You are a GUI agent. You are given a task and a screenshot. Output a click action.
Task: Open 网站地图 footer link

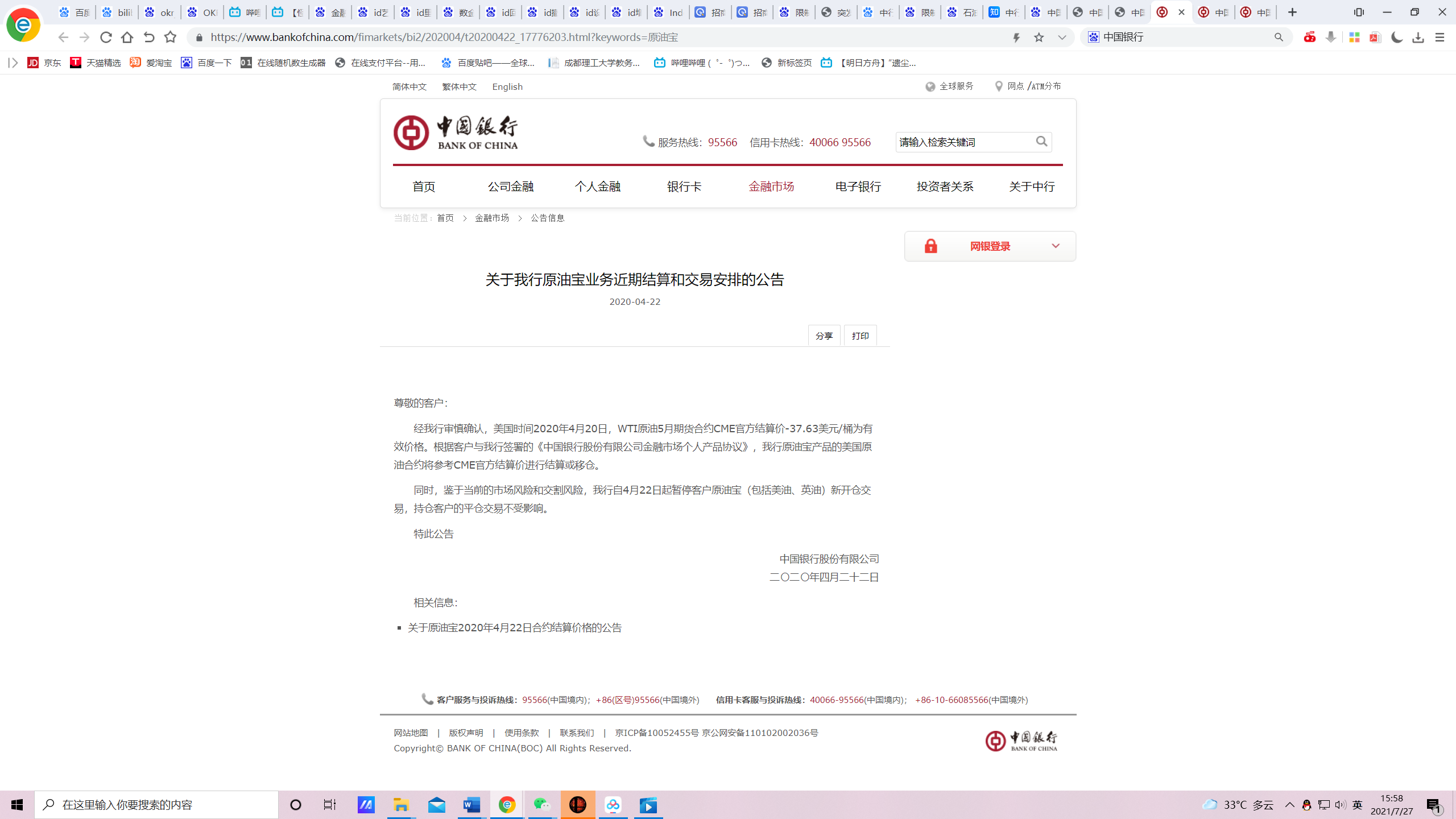[411, 733]
